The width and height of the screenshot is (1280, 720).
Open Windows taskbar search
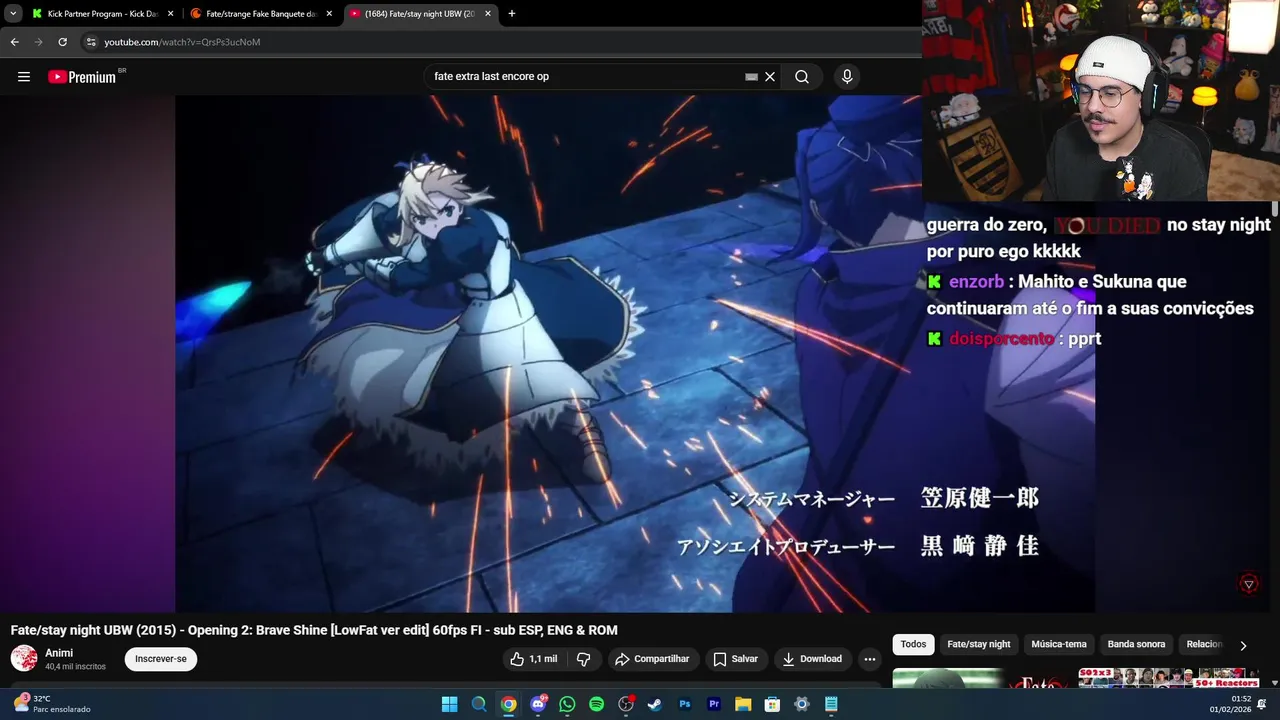(479, 704)
